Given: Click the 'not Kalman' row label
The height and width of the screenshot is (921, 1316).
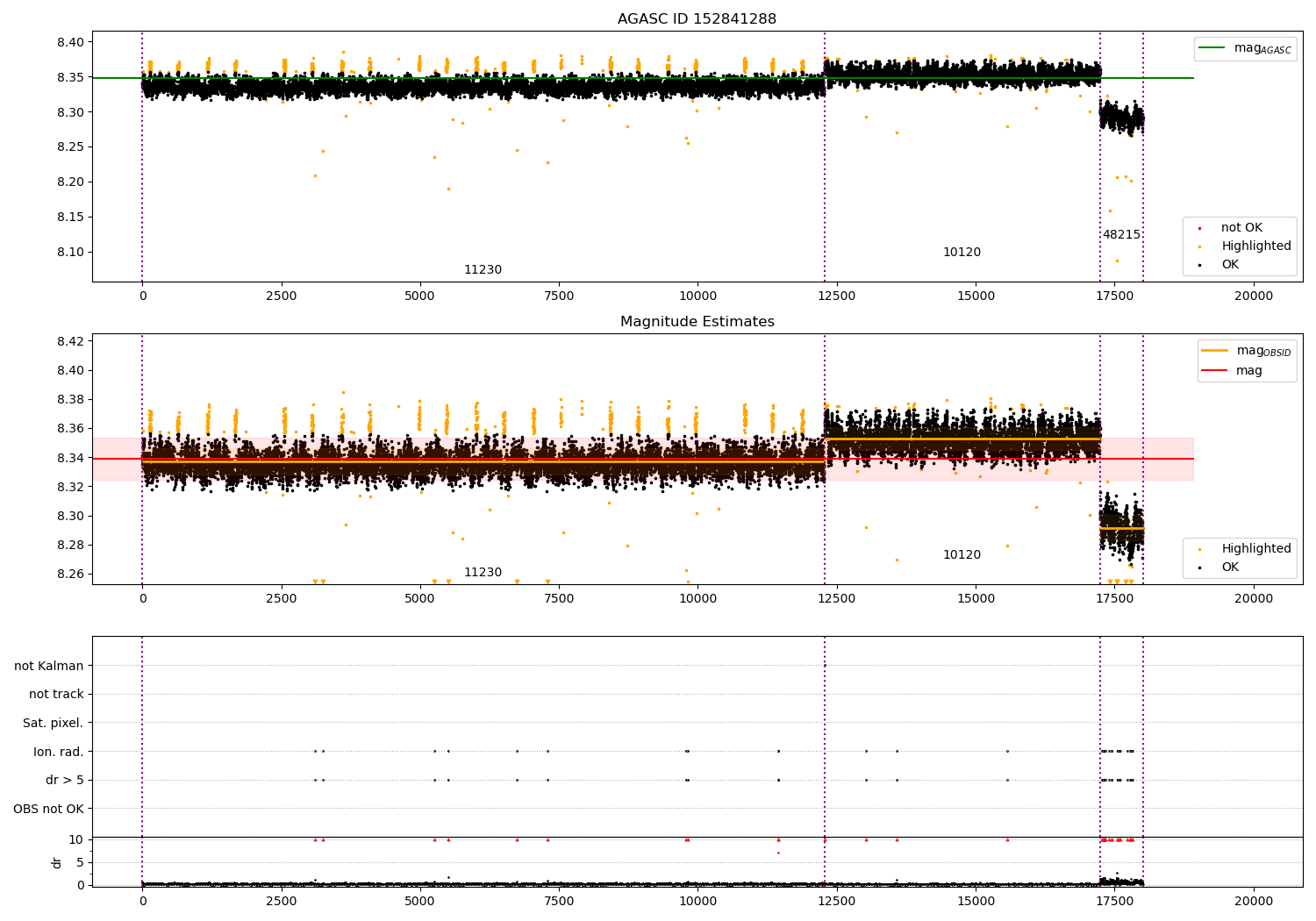Looking at the screenshot, I should click(x=49, y=666).
